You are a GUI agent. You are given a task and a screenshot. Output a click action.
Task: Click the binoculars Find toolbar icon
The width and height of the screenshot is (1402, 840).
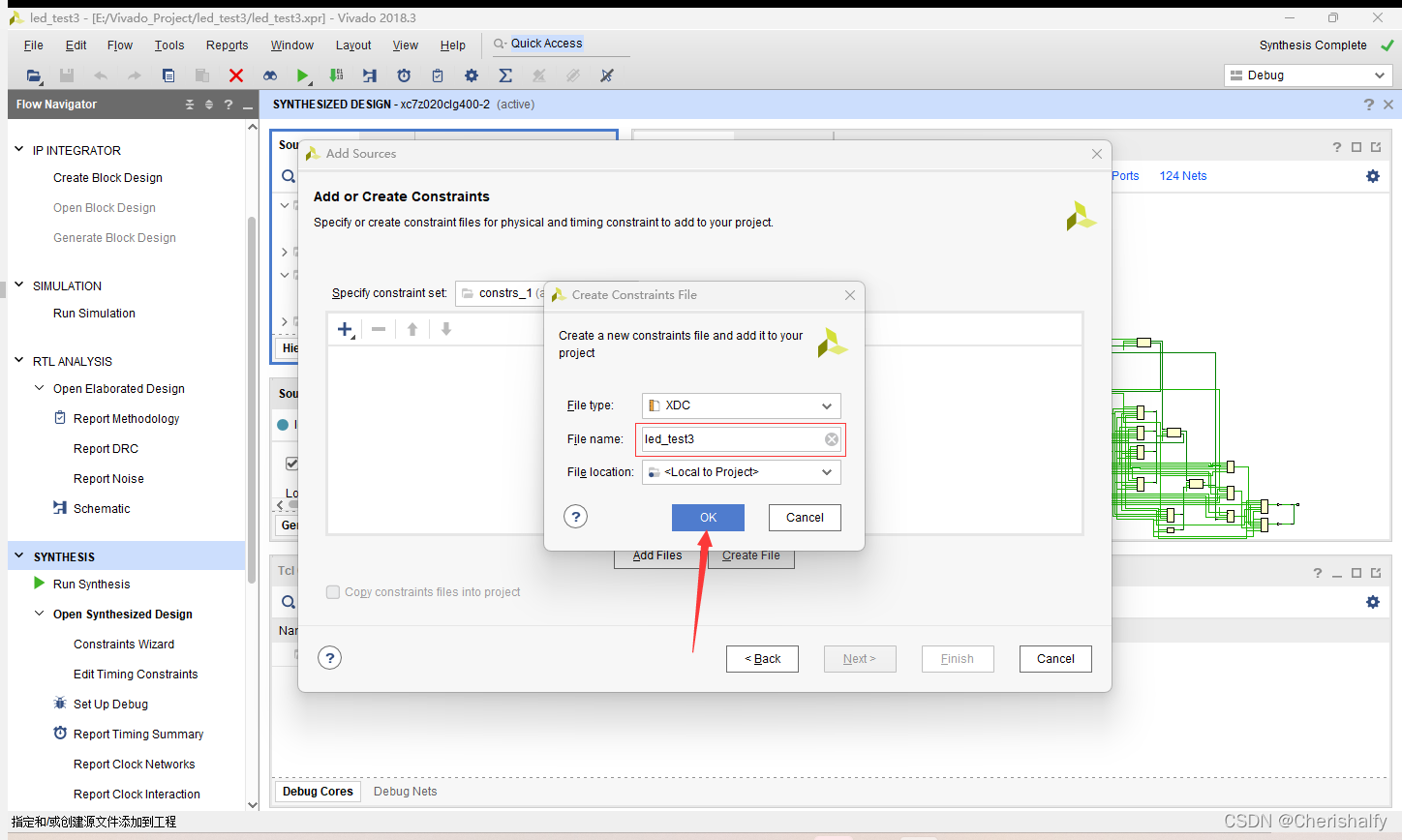pyautogui.click(x=270, y=75)
